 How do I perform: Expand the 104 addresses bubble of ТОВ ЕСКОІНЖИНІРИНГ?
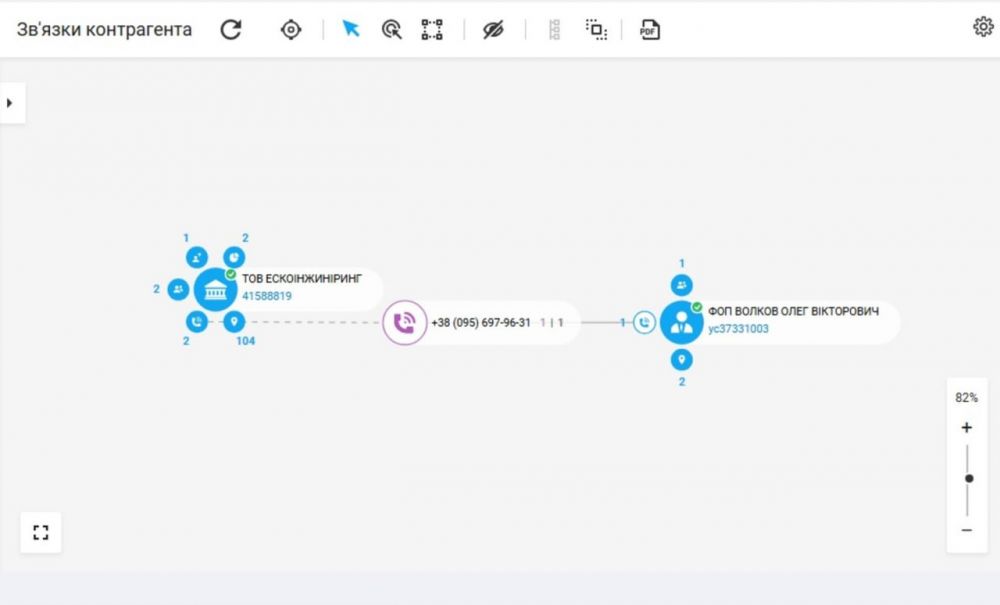[x=234, y=321]
